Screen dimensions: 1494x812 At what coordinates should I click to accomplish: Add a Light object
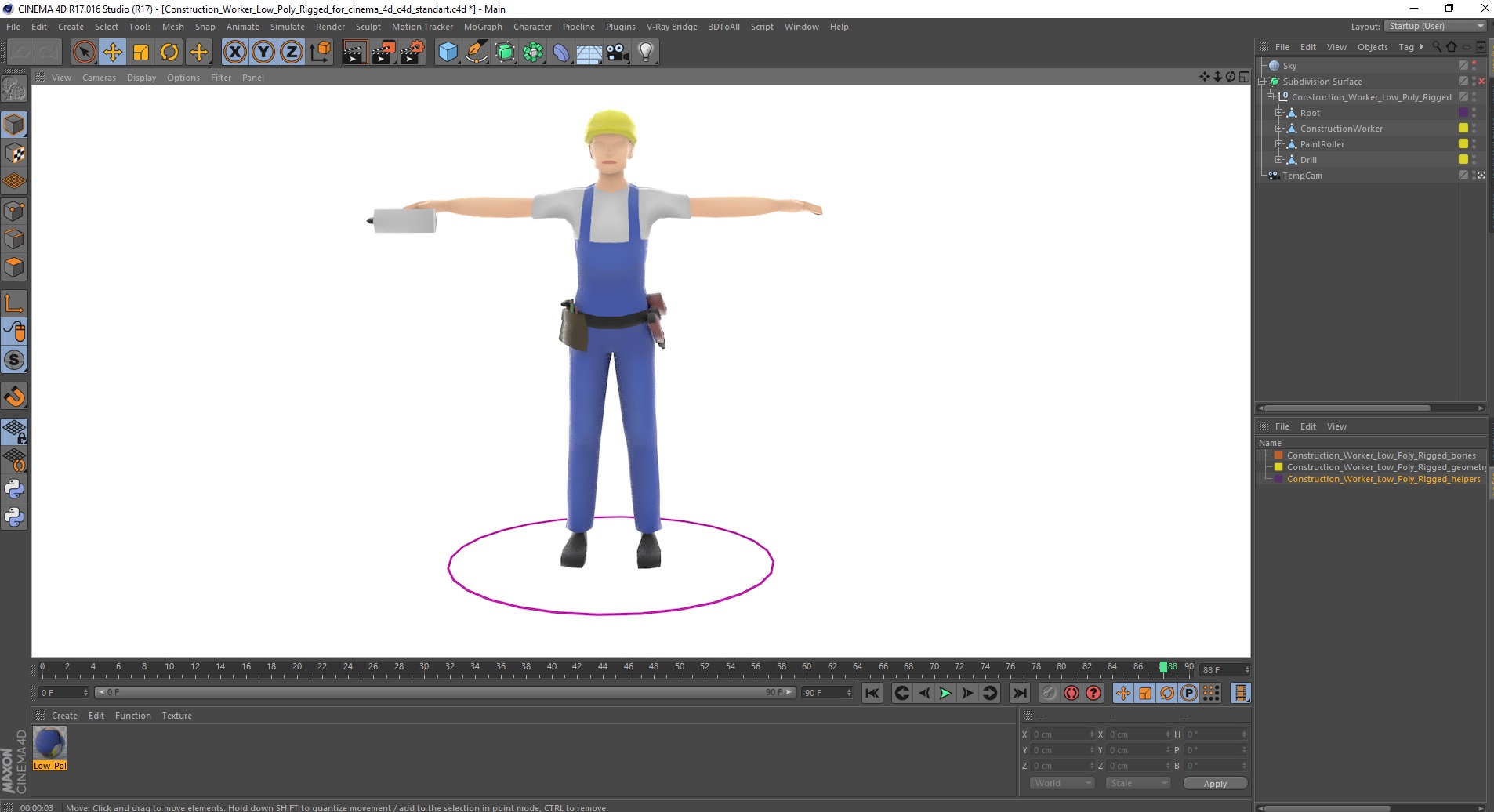(646, 53)
